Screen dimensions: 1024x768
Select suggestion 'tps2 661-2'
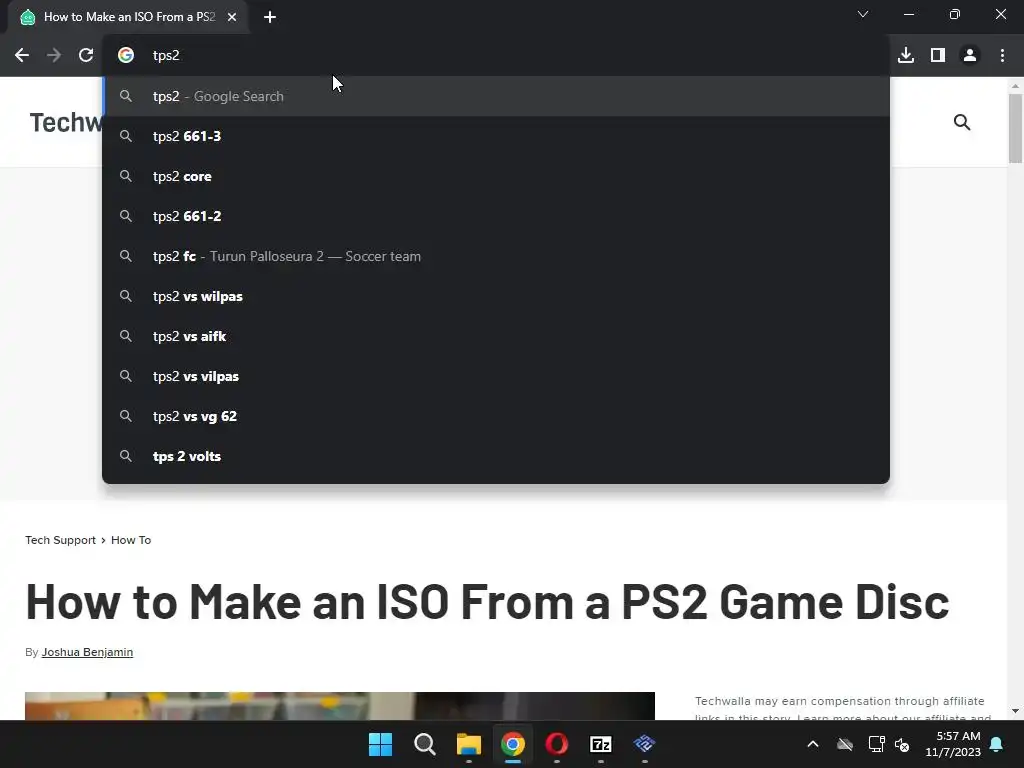coord(496,216)
